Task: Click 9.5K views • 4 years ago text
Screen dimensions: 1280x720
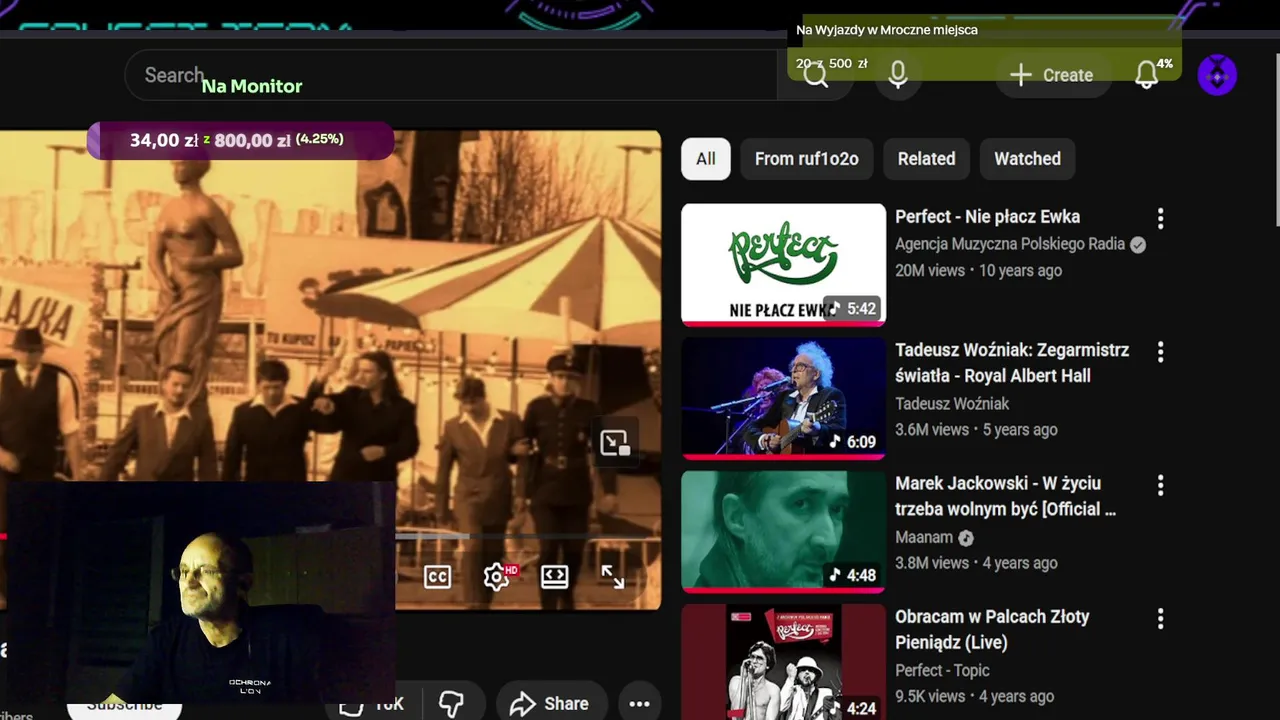Action: pos(975,696)
